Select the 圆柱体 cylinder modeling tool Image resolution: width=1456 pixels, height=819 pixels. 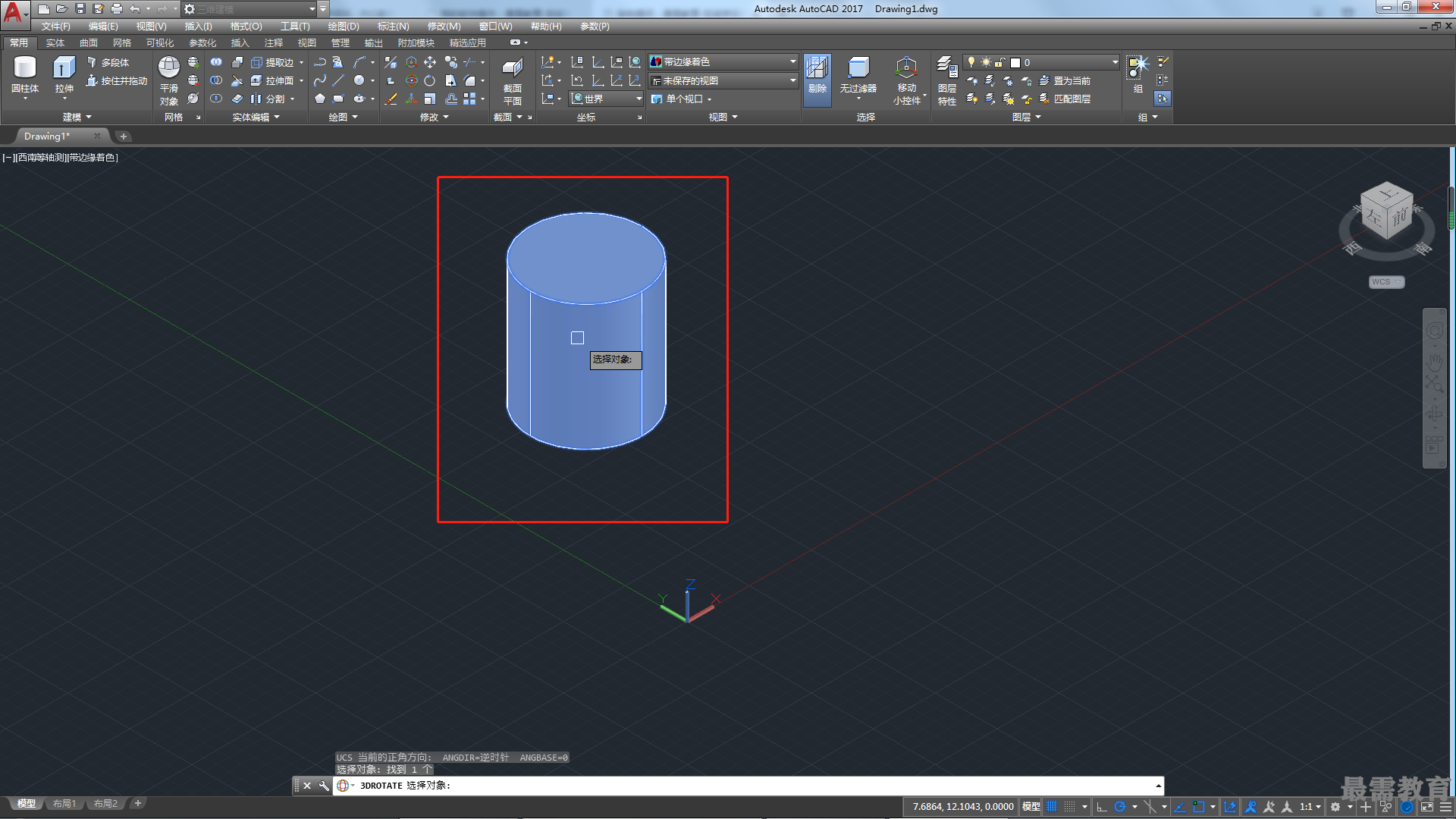pyautogui.click(x=25, y=74)
